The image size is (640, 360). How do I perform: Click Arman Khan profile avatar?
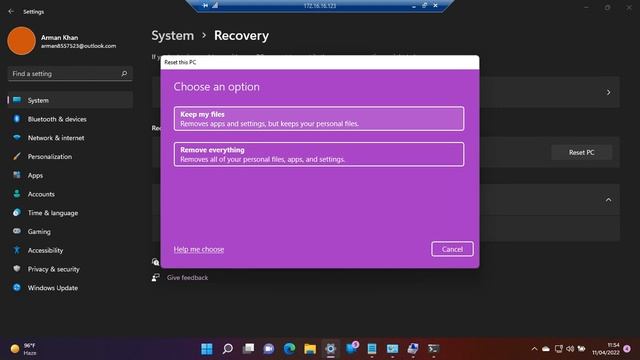[21, 41]
